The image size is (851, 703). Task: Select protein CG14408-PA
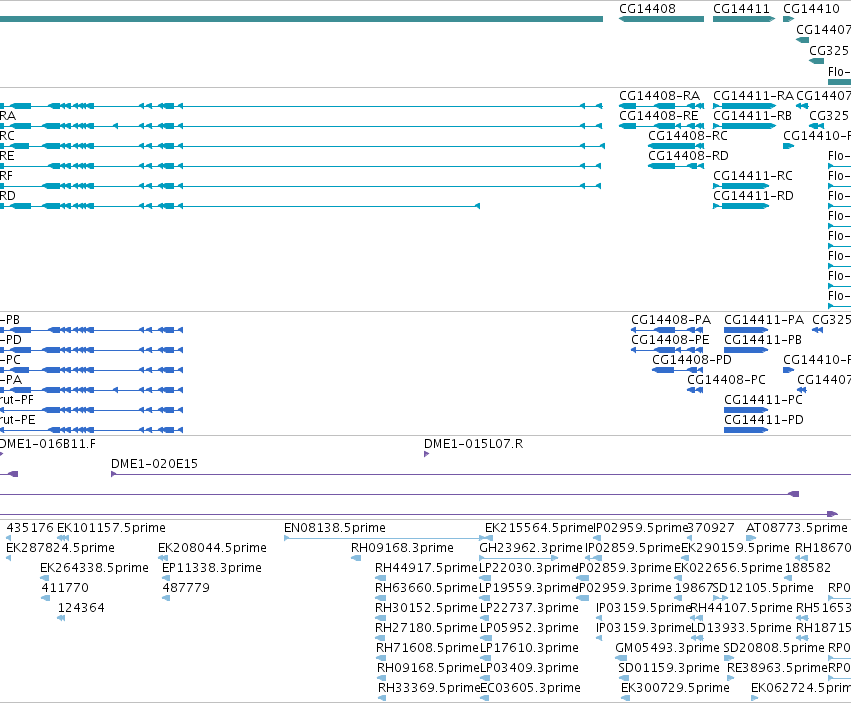click(667, 330)
